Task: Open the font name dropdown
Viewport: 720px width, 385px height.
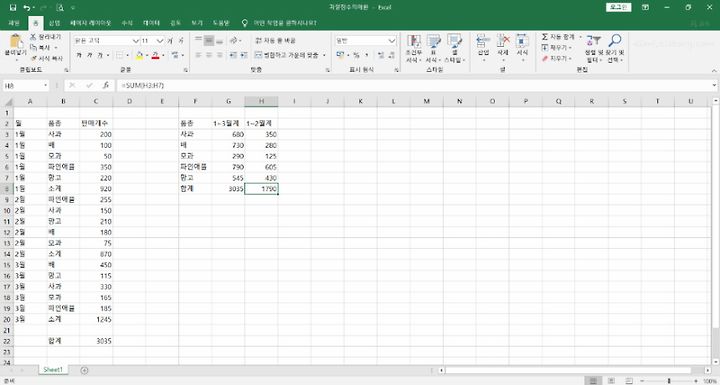Action: point(135,41)
